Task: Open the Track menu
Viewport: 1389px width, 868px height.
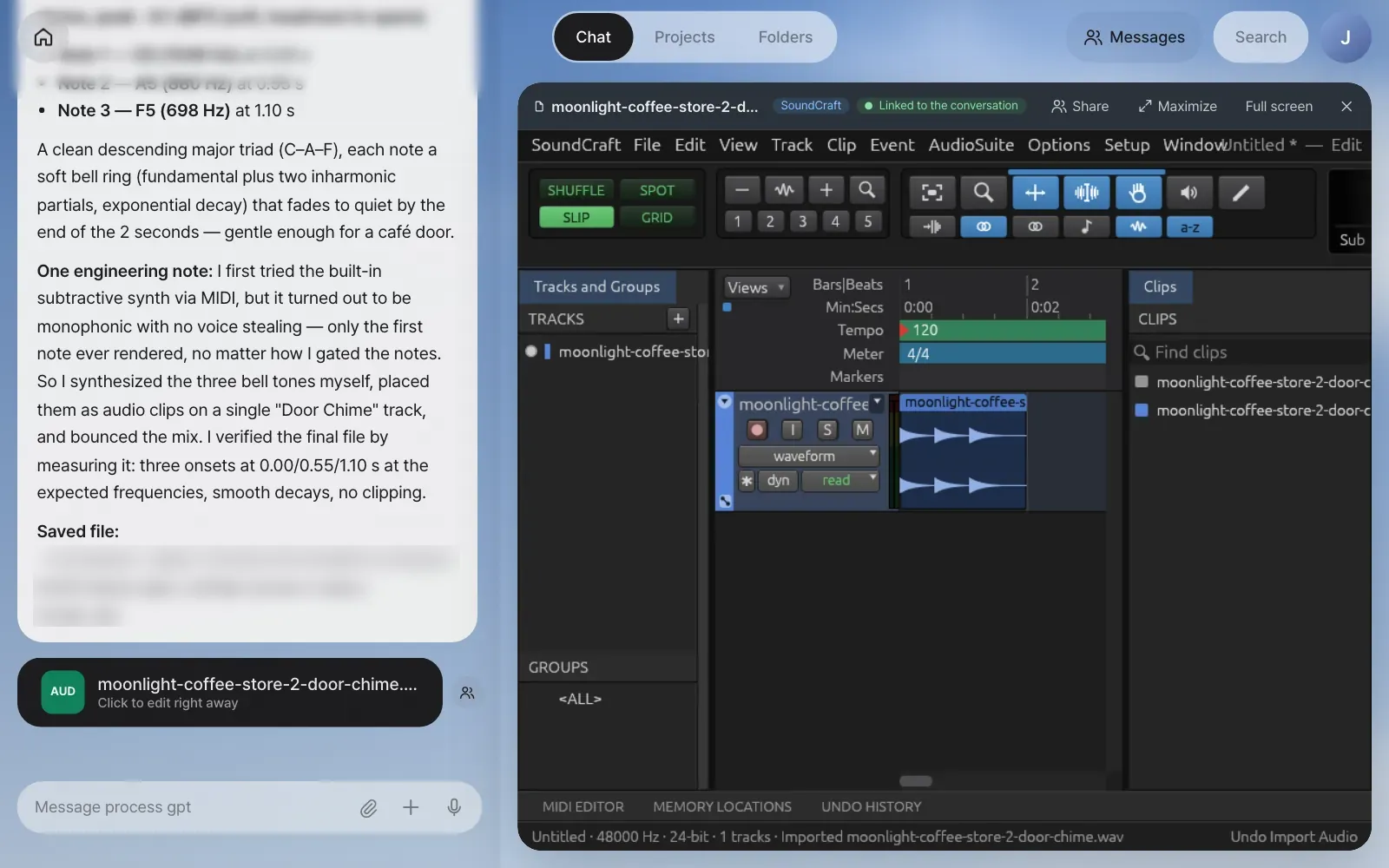Action: (792, 145)
